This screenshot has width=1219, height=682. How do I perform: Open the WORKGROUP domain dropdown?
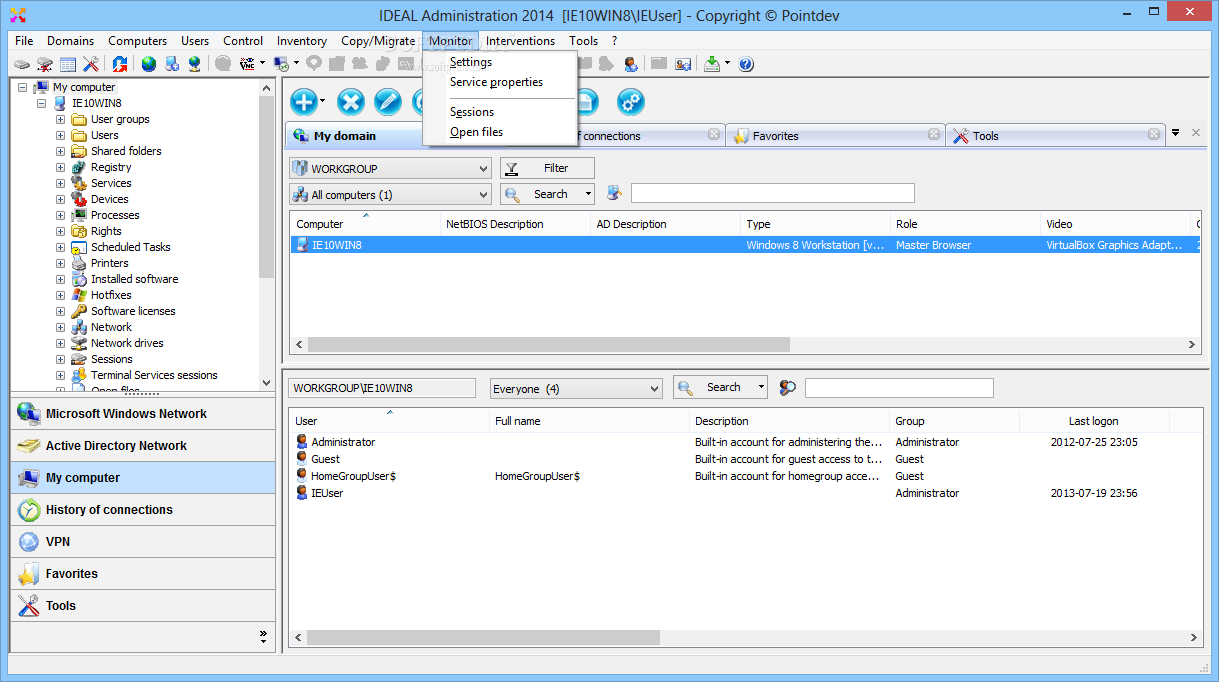pos(390,169)
